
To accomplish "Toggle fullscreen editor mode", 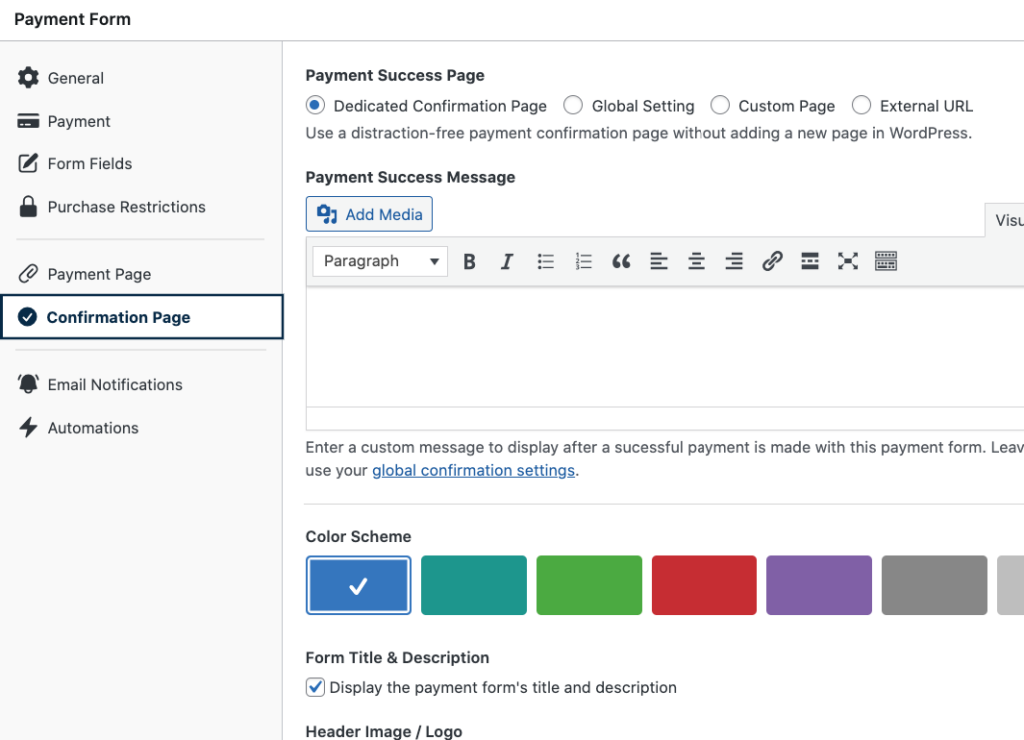I will point(848,262).
